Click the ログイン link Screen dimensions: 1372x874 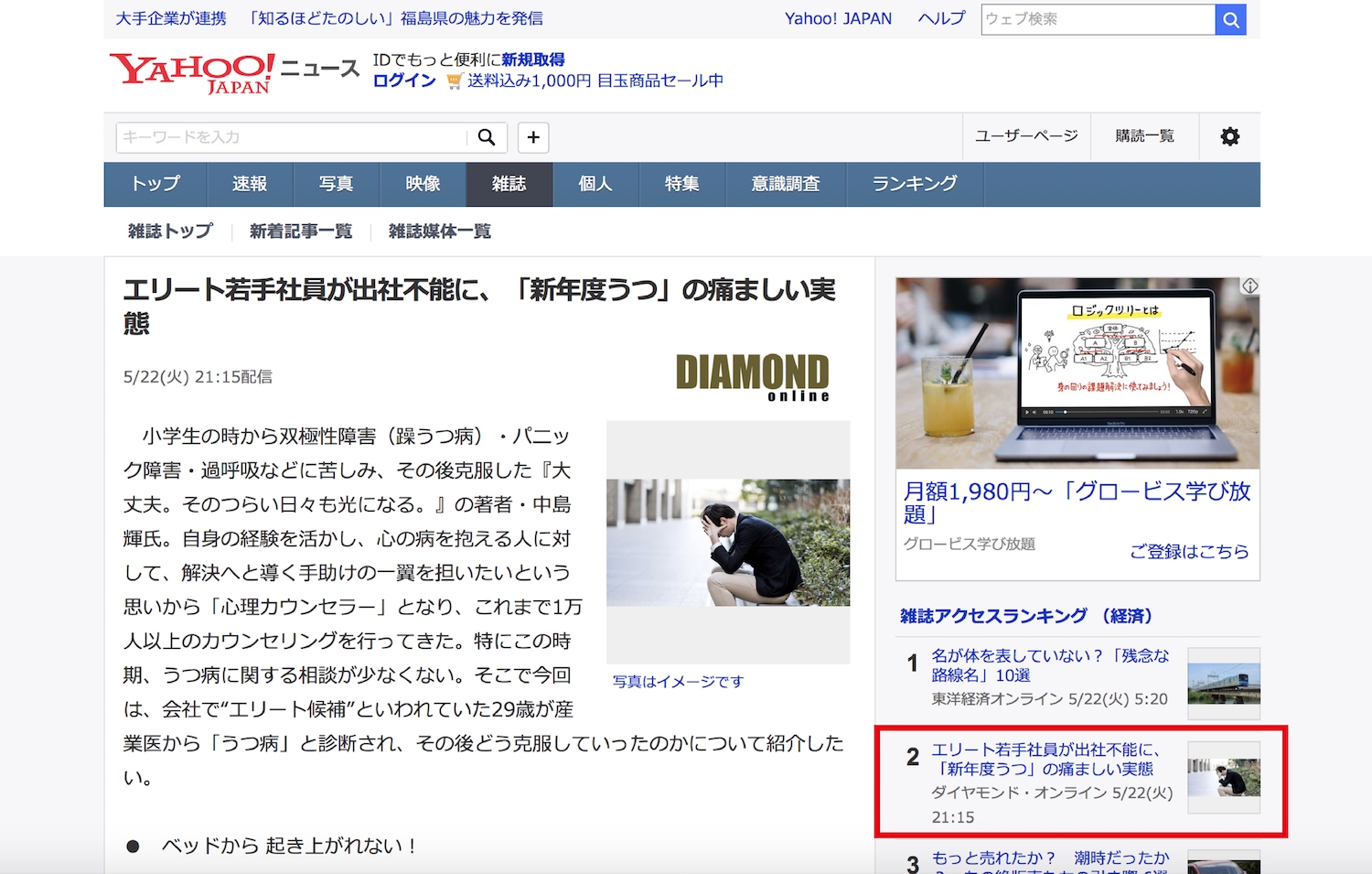click(x=404, y=81)
